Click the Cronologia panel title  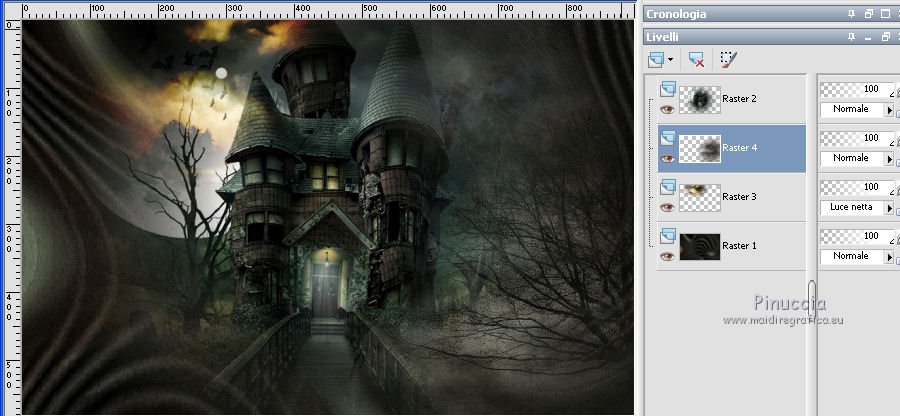676,14
